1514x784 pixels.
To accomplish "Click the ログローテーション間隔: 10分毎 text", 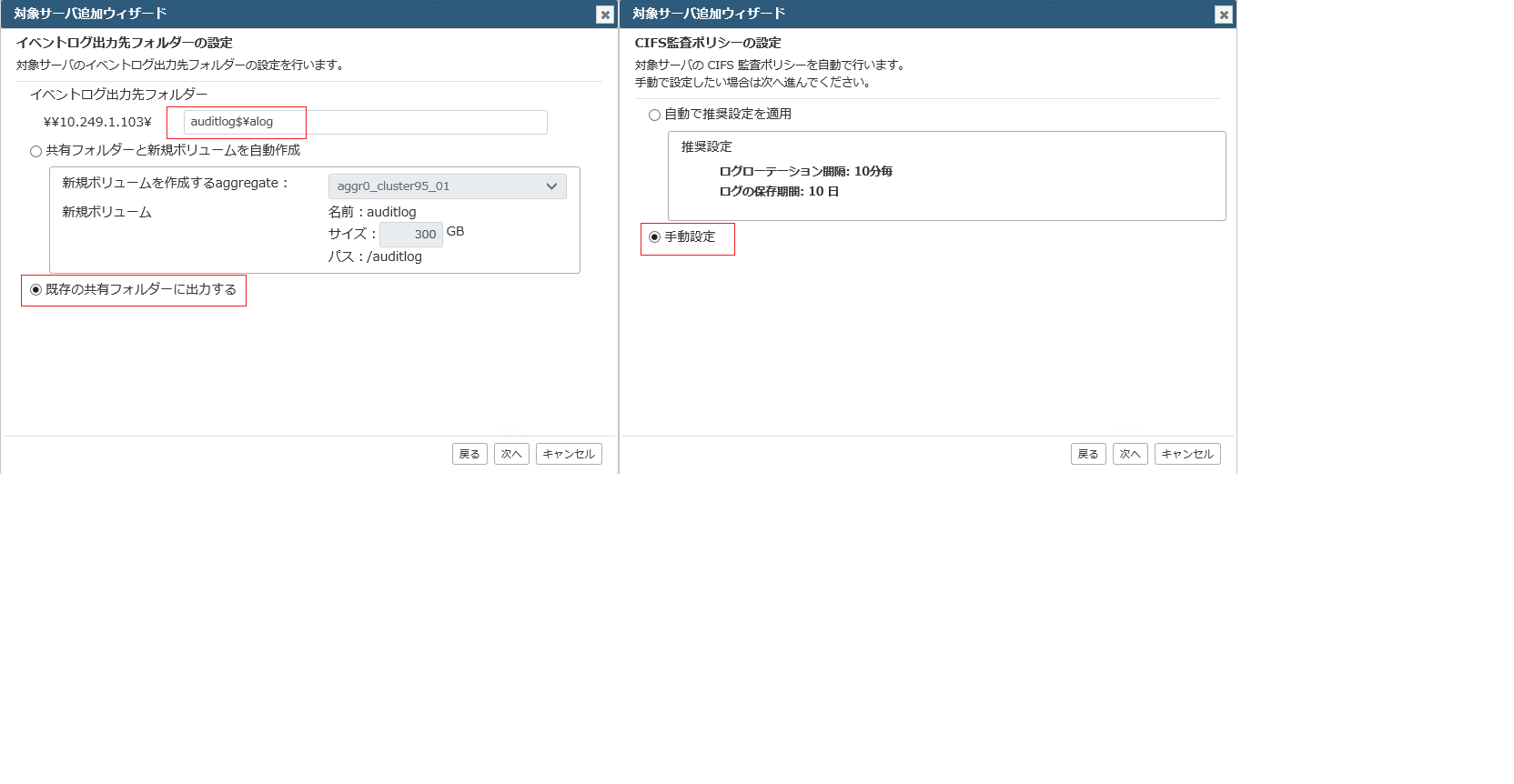I will (x=806, y=171).
